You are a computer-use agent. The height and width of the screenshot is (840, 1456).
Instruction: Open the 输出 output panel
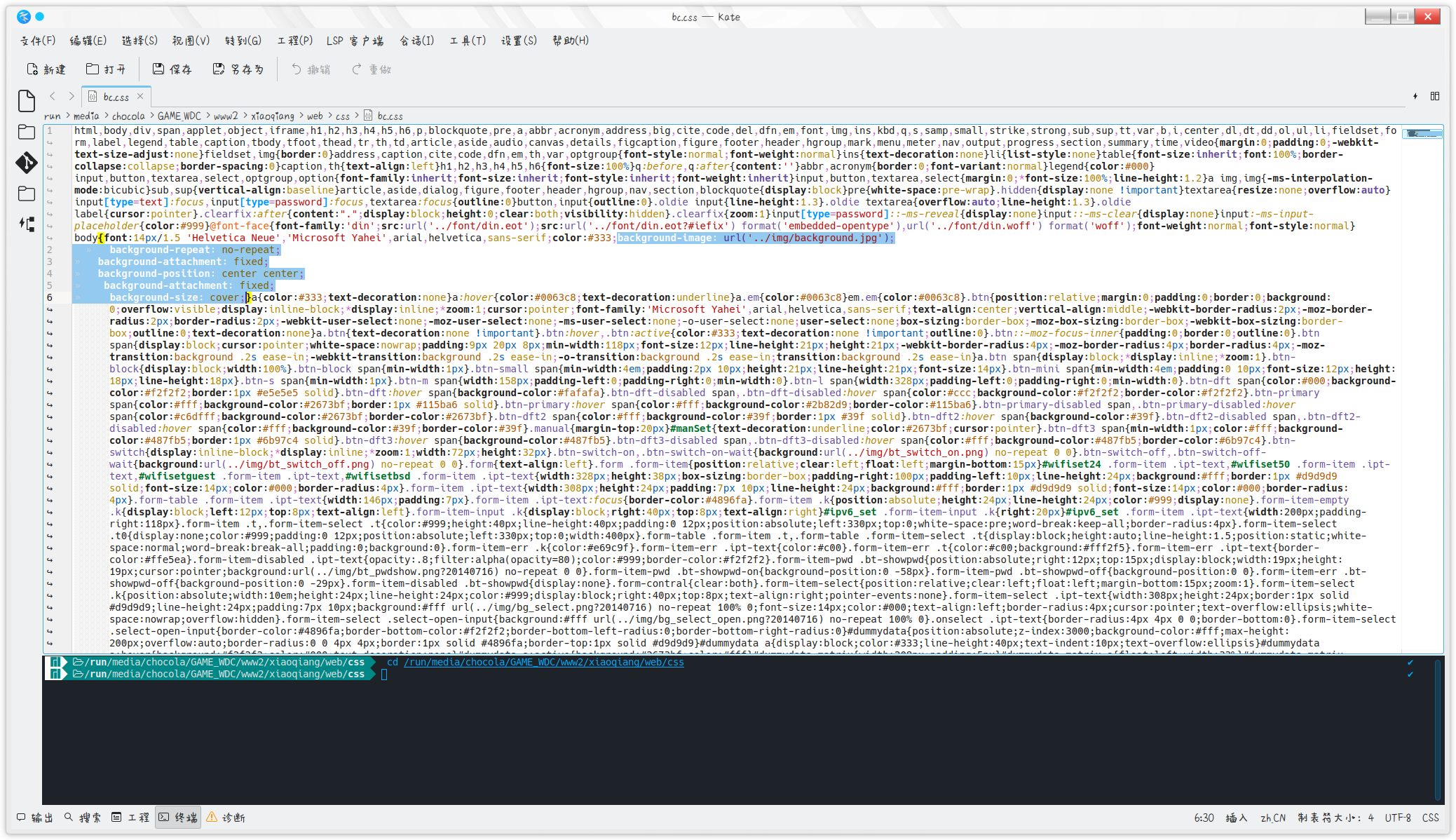click(35, 818)
